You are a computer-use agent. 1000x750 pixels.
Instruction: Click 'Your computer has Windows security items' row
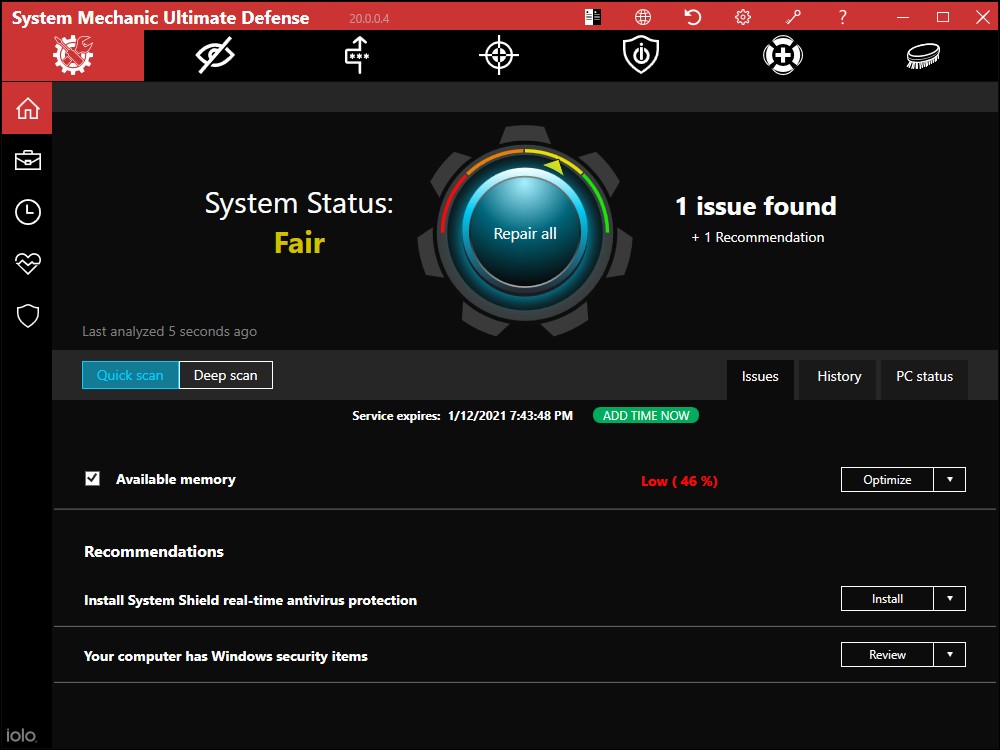[x=525, y=655]
